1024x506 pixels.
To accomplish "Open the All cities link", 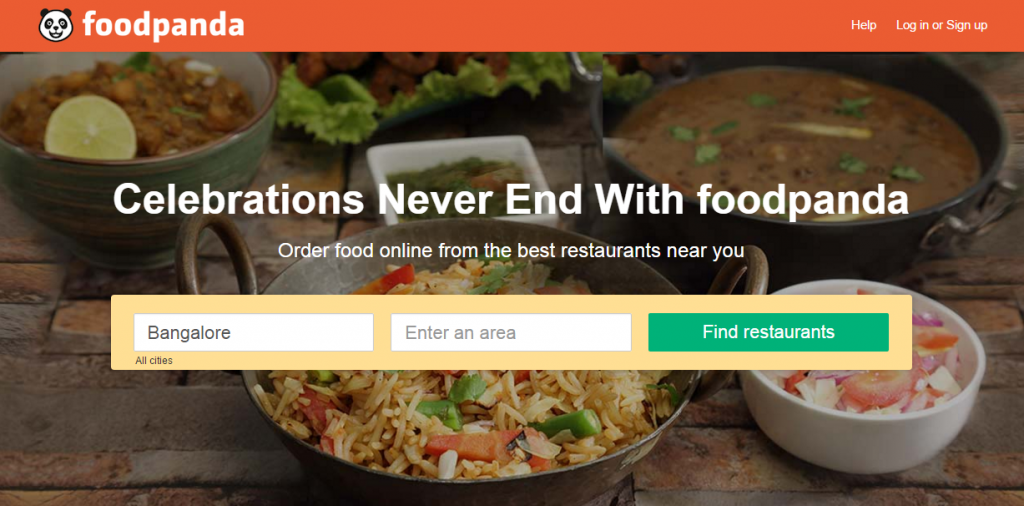I will (154, 360).
